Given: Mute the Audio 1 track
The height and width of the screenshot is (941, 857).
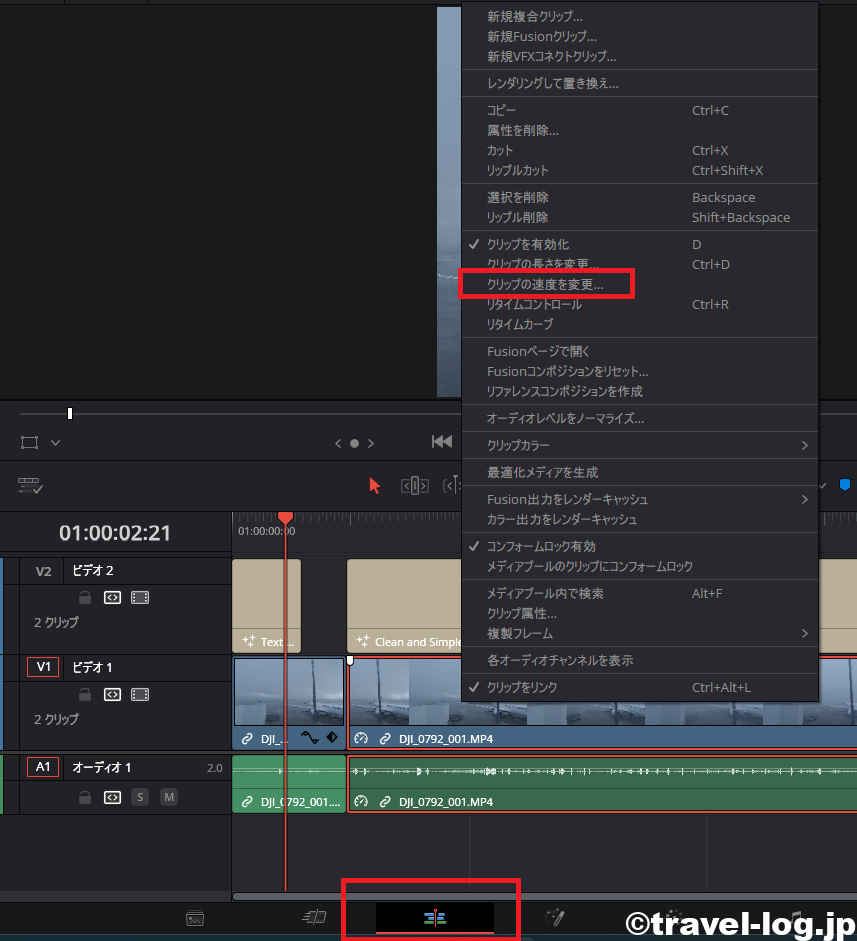Looking at the screenshot, I should tap(169, 797).
